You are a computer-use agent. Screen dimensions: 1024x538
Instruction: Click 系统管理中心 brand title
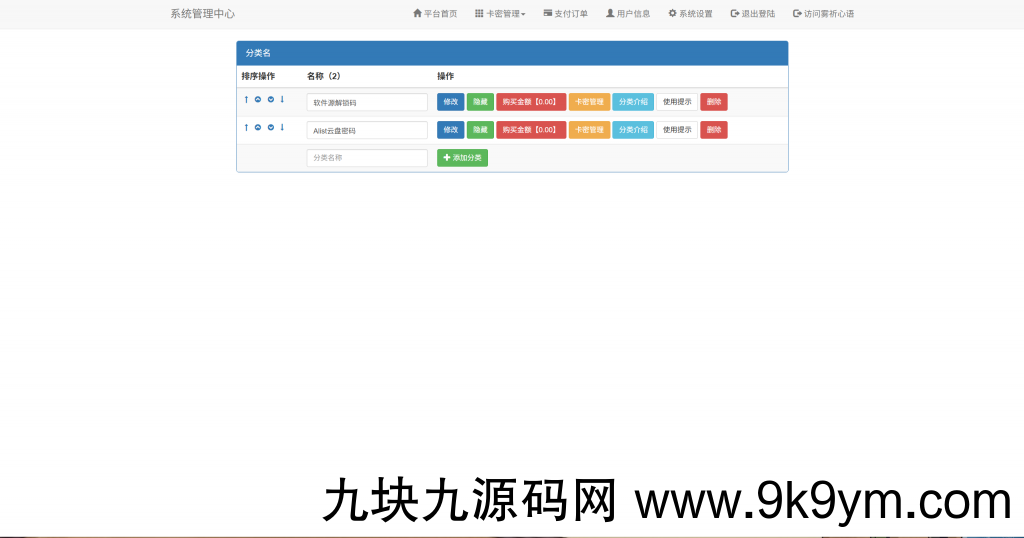[202, 14]
